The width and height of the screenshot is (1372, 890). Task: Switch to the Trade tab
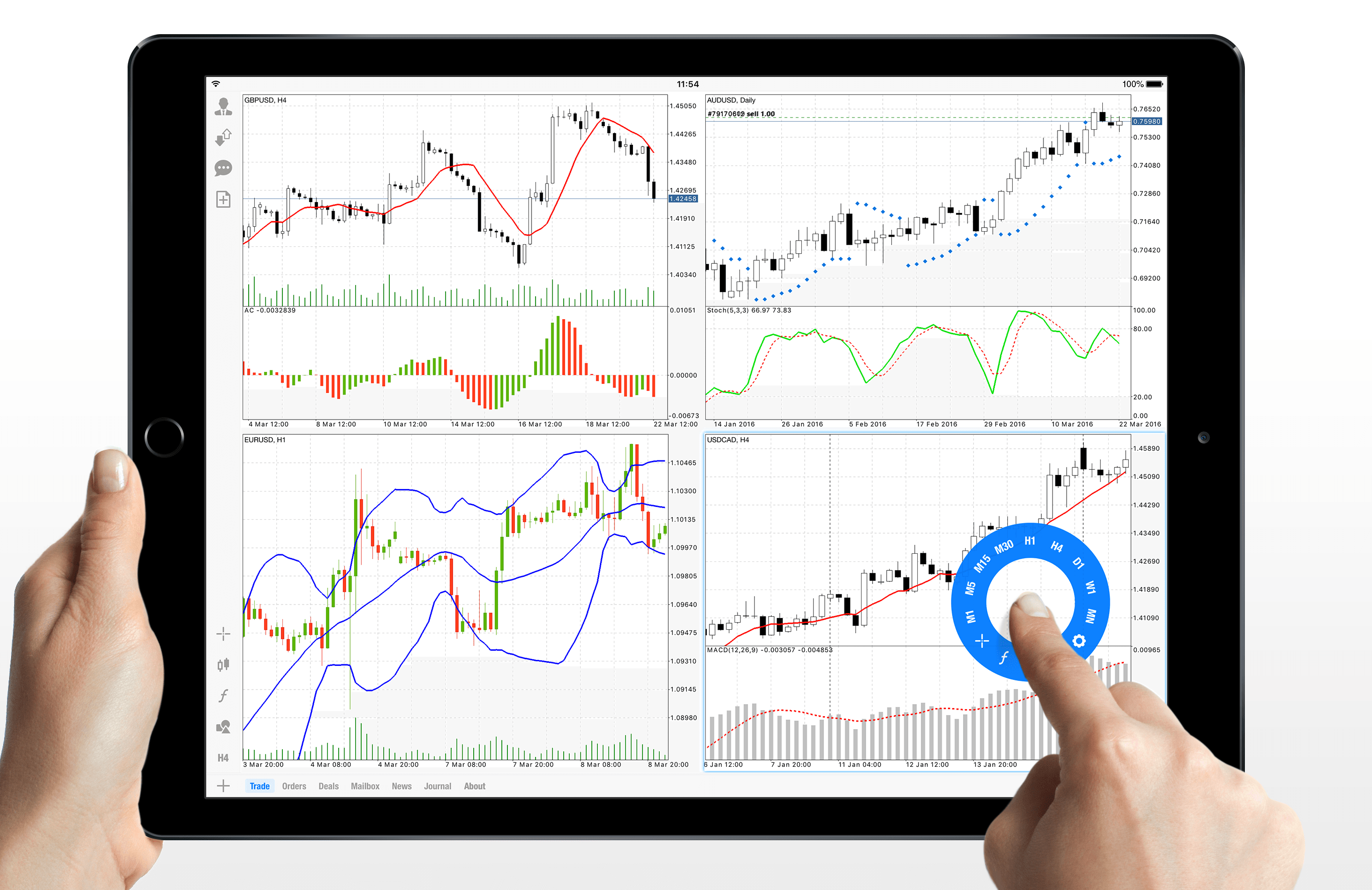coord(259,786)
